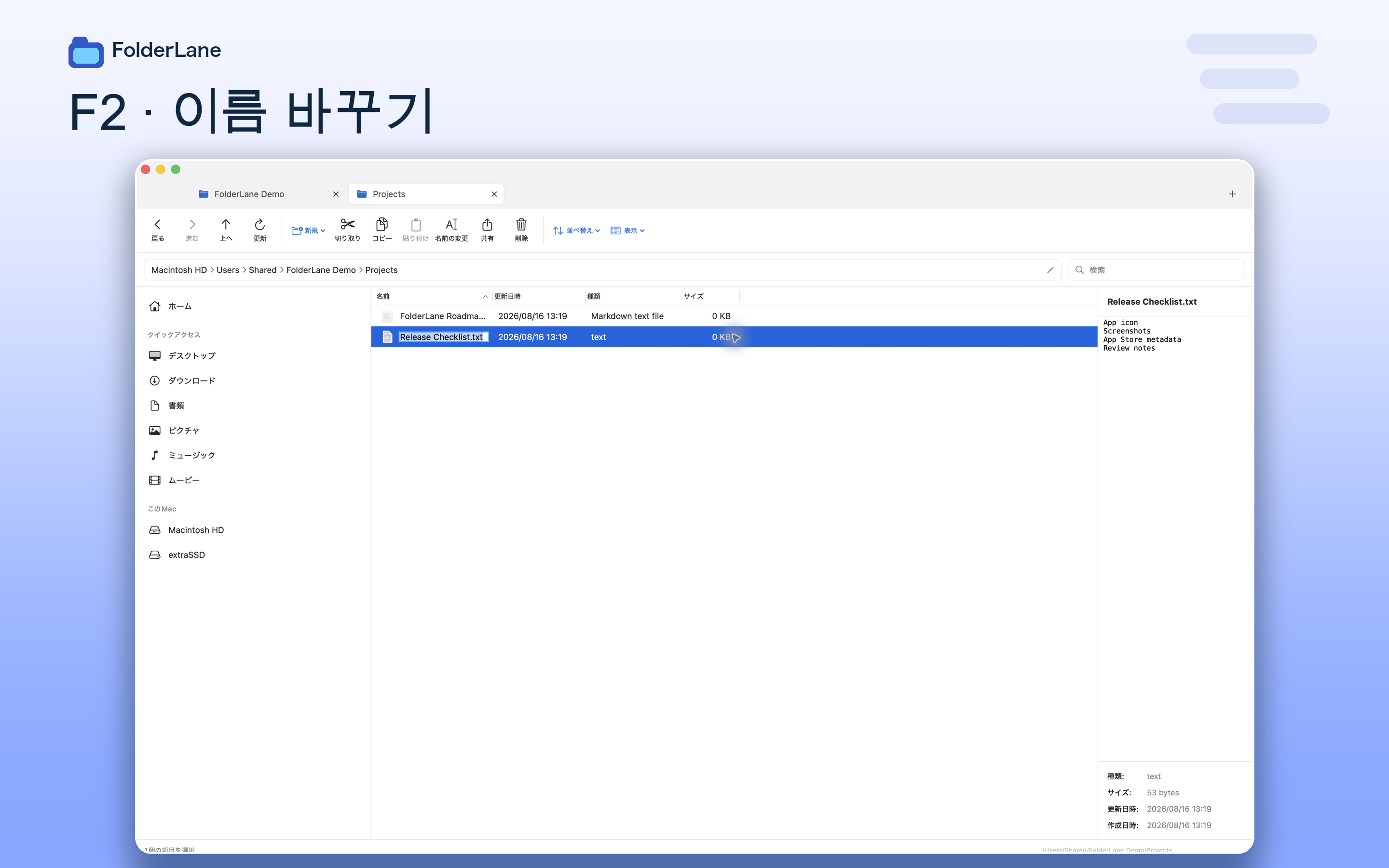1389x868 pixels.
Task: Click the 種類 text value in the info panel
Action: coord(1153,776)
